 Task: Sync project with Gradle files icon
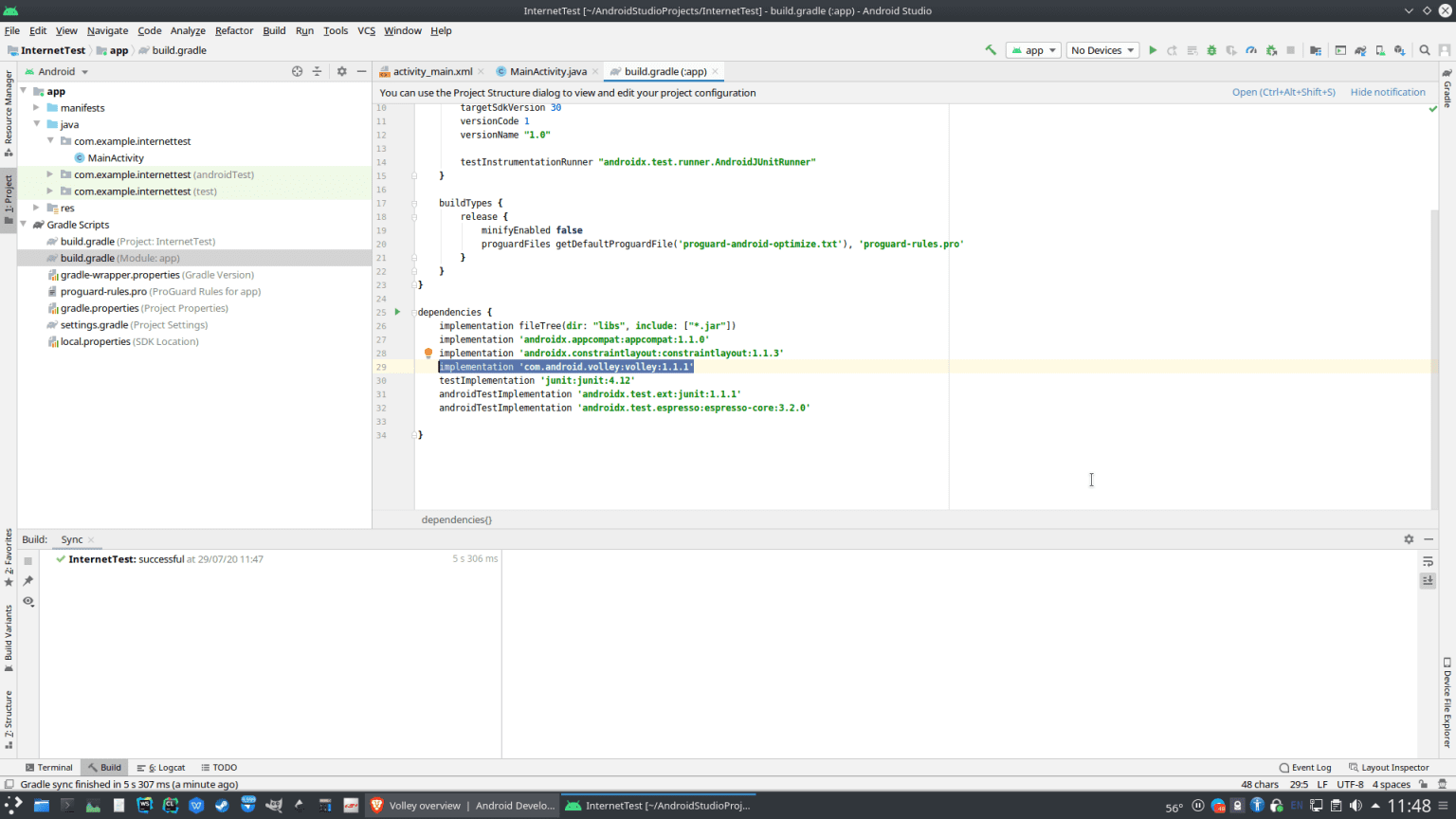(1360, 50)
